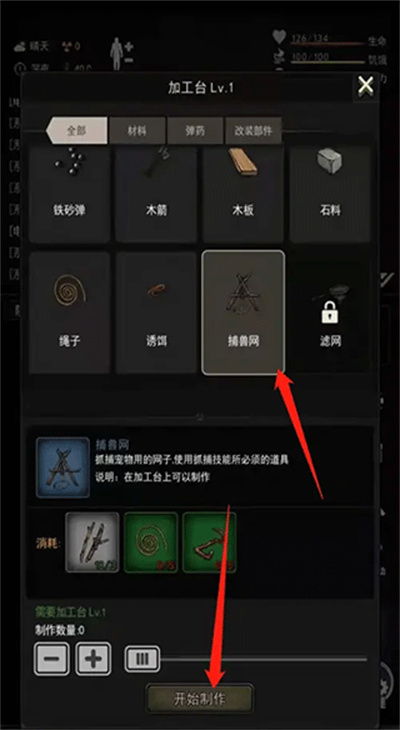Click the craft quantity slider handle
Screen dimensions: 400x730
[x=142, y=659]
